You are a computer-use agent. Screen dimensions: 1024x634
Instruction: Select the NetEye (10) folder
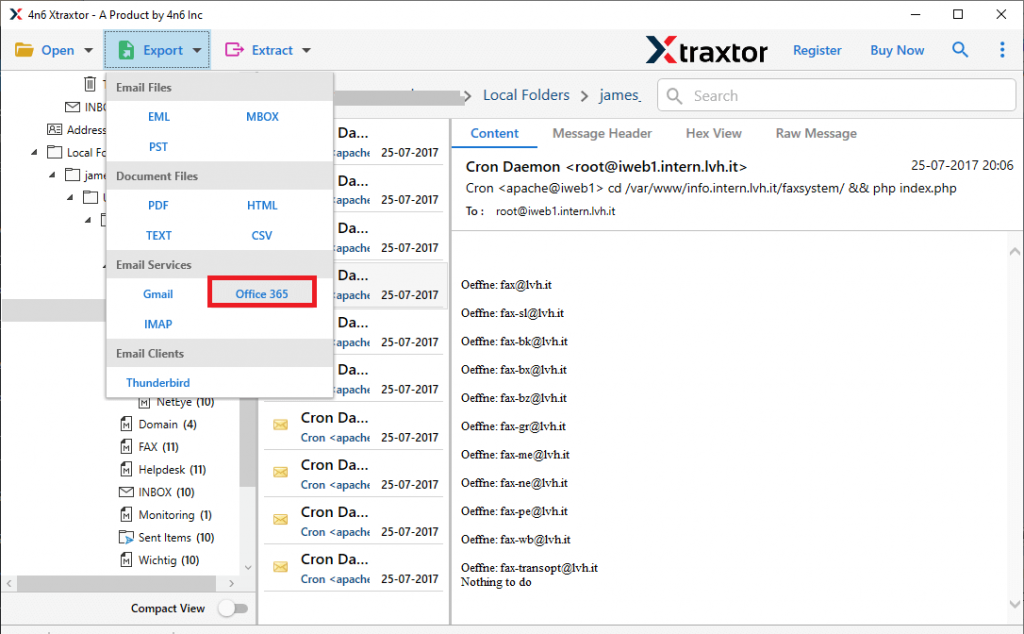pos(185,402)
